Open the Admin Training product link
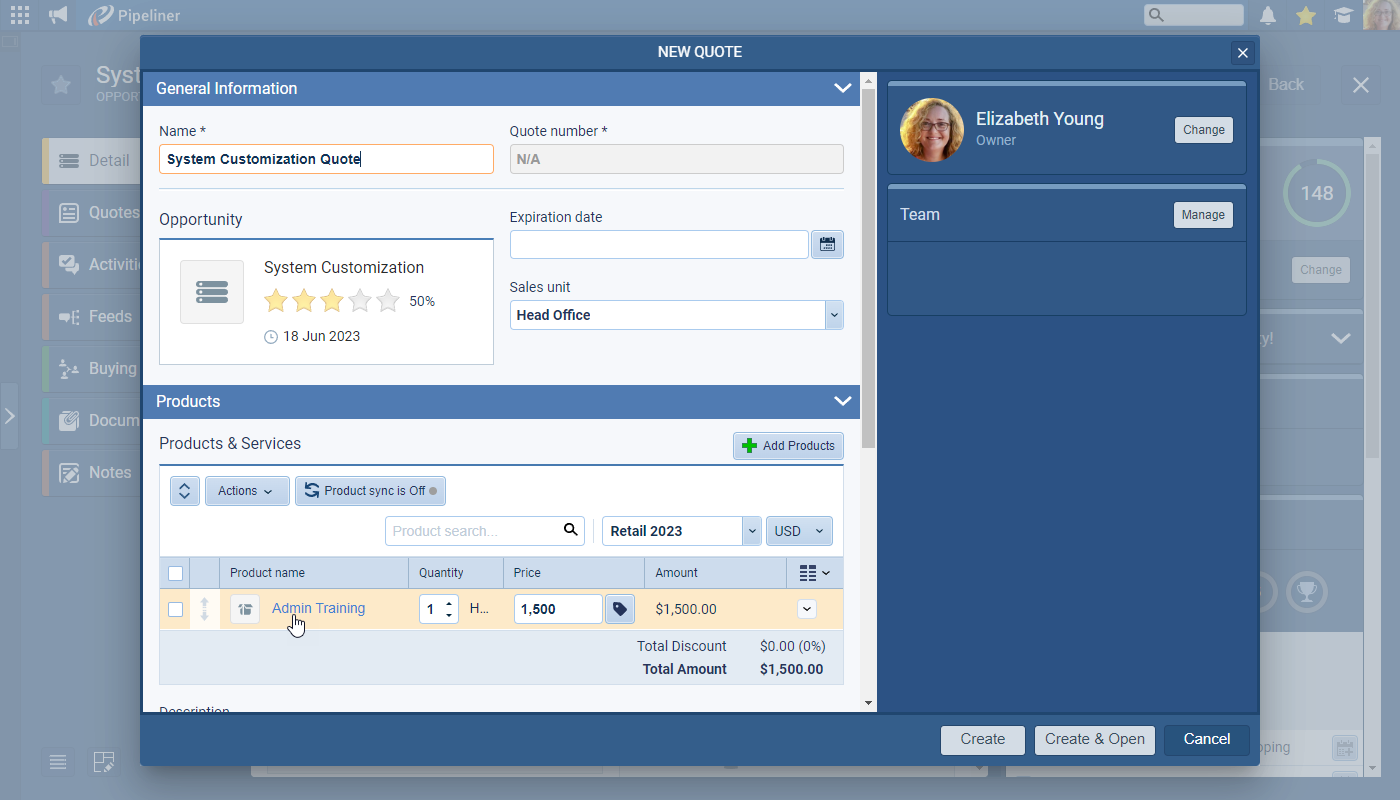 pos(318,608)
